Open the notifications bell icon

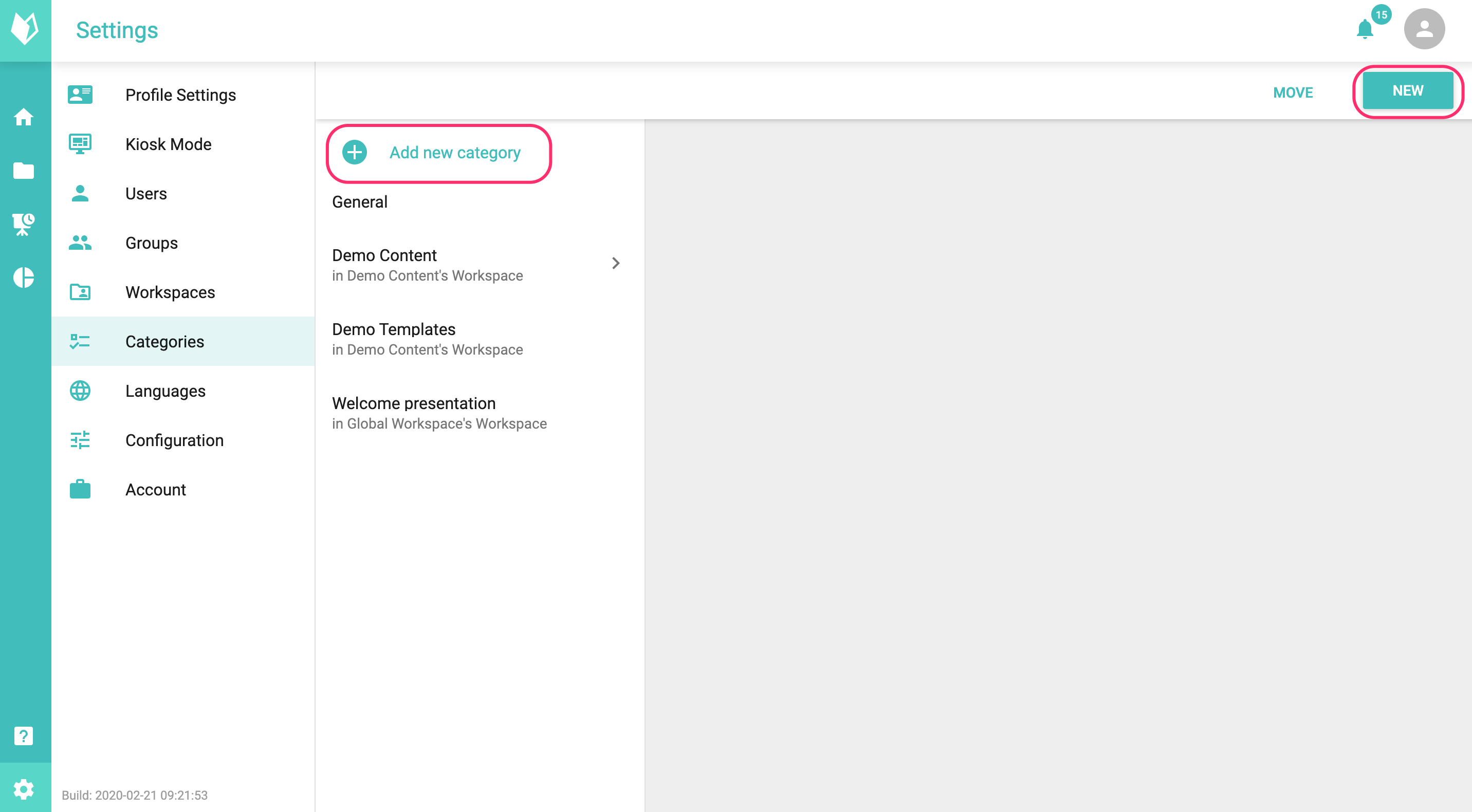pyautogui.click(x=1365, y=29)
